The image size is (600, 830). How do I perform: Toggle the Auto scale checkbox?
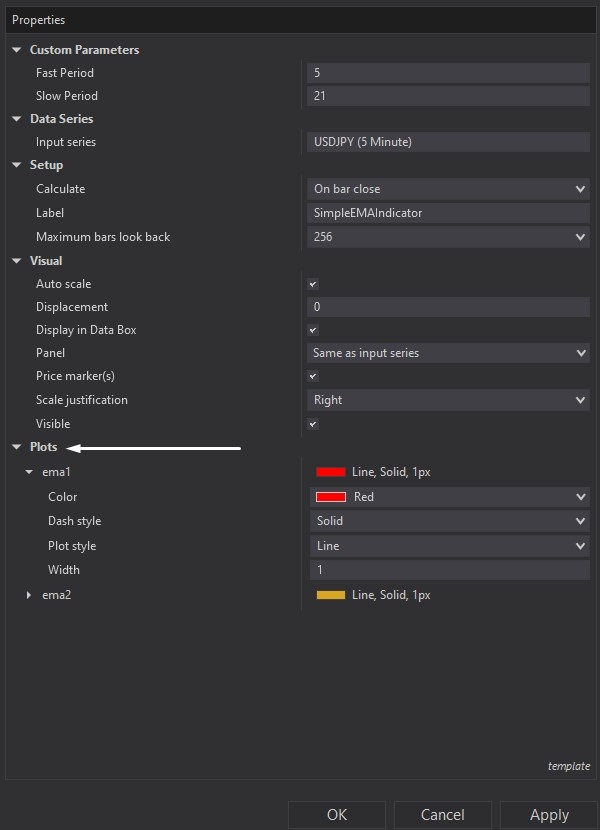coord(313,283)
